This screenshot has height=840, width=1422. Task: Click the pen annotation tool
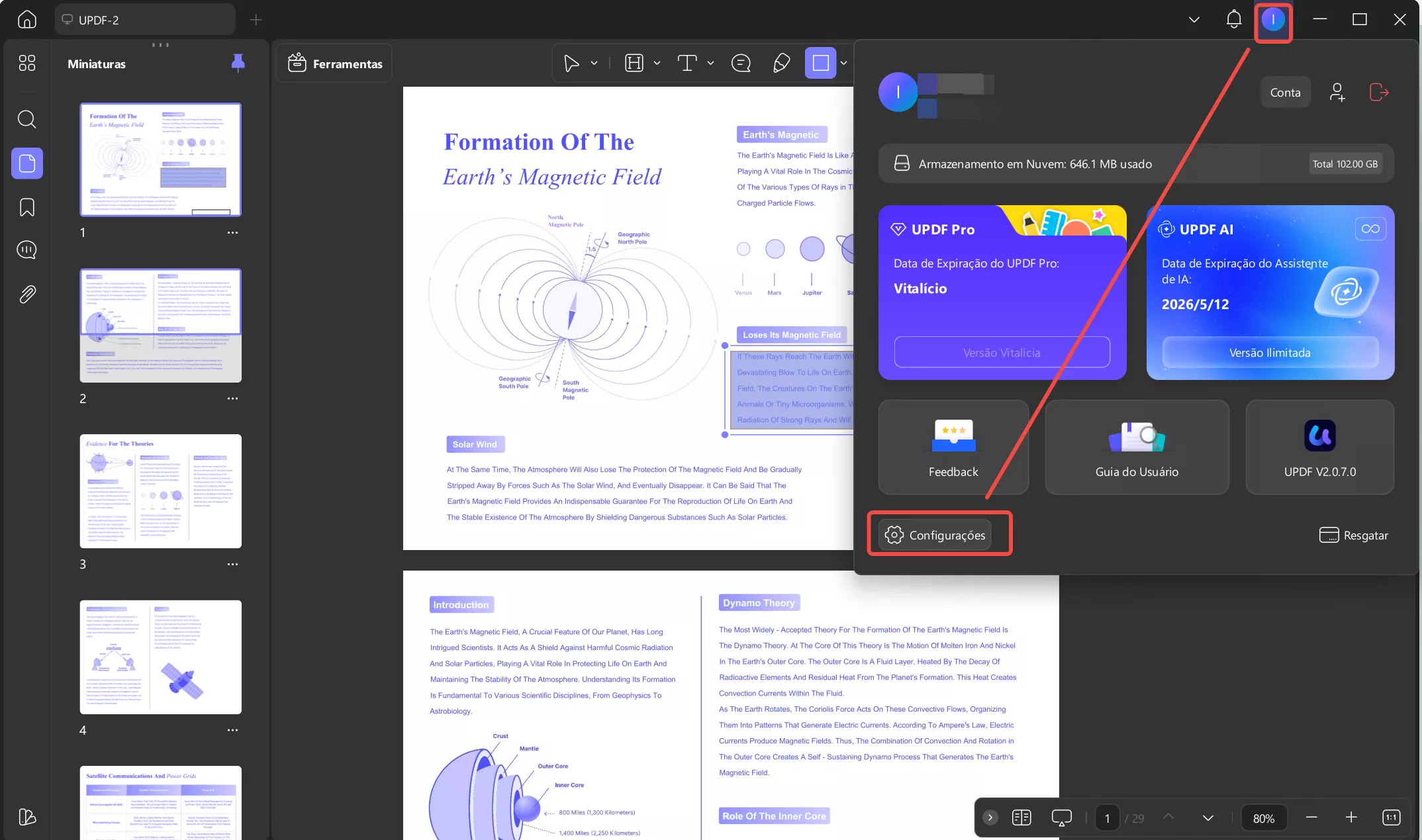tap(781, 64)
